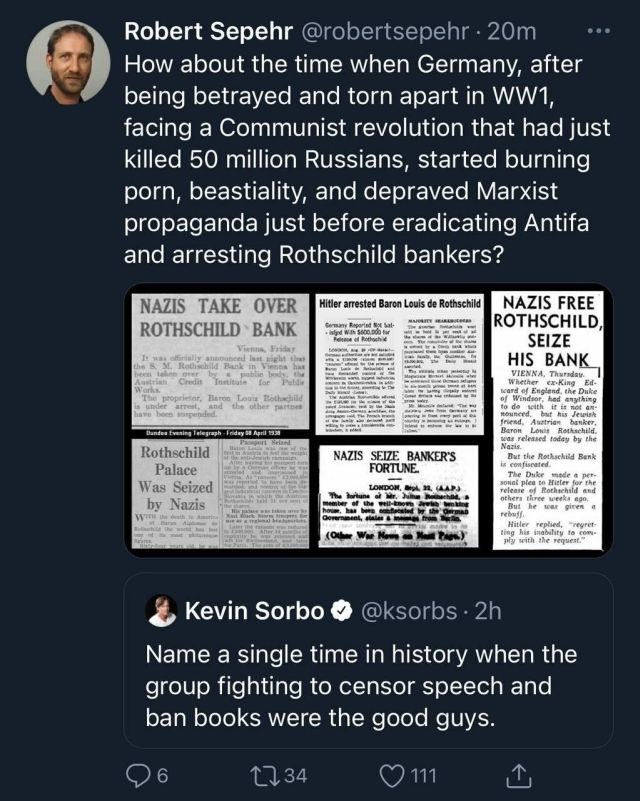640x801 pixels.
Task: Tap the verified badge beside Kevin Sorbo
Action: click(x=343, y=608)
